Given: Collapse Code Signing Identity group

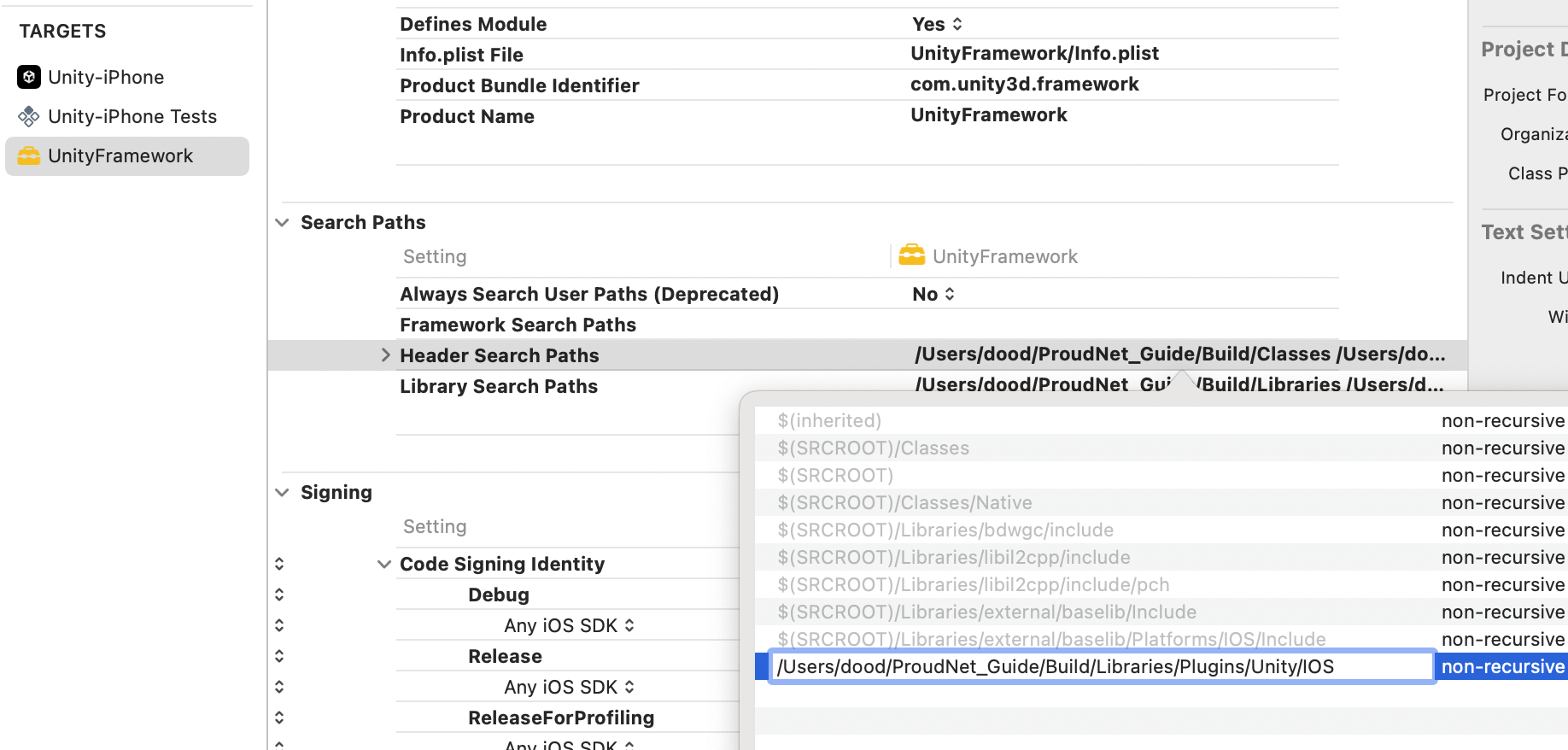Looking at the screenshot, I should point(384,564).
